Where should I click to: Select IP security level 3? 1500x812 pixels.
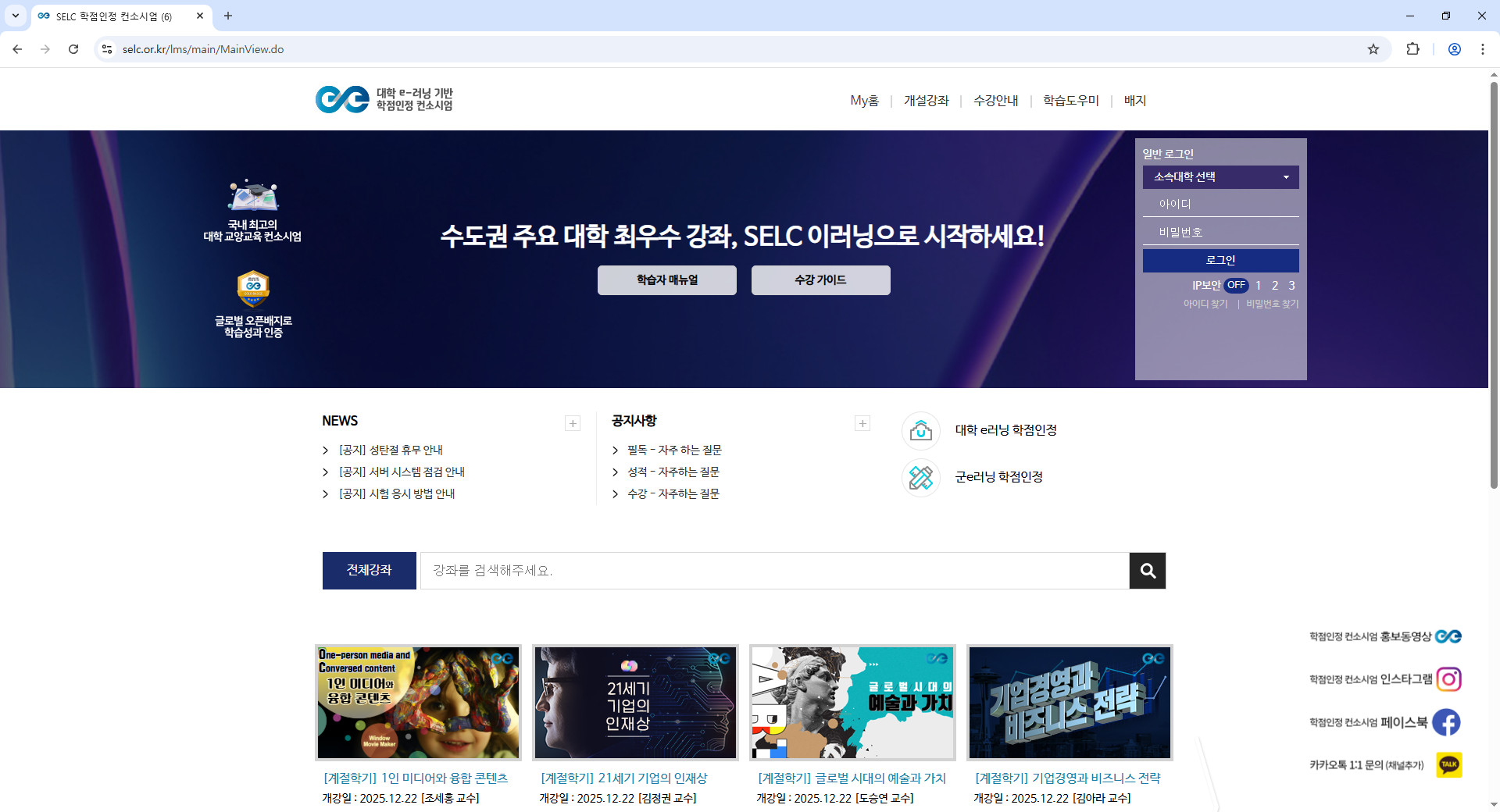(1291, 286)
